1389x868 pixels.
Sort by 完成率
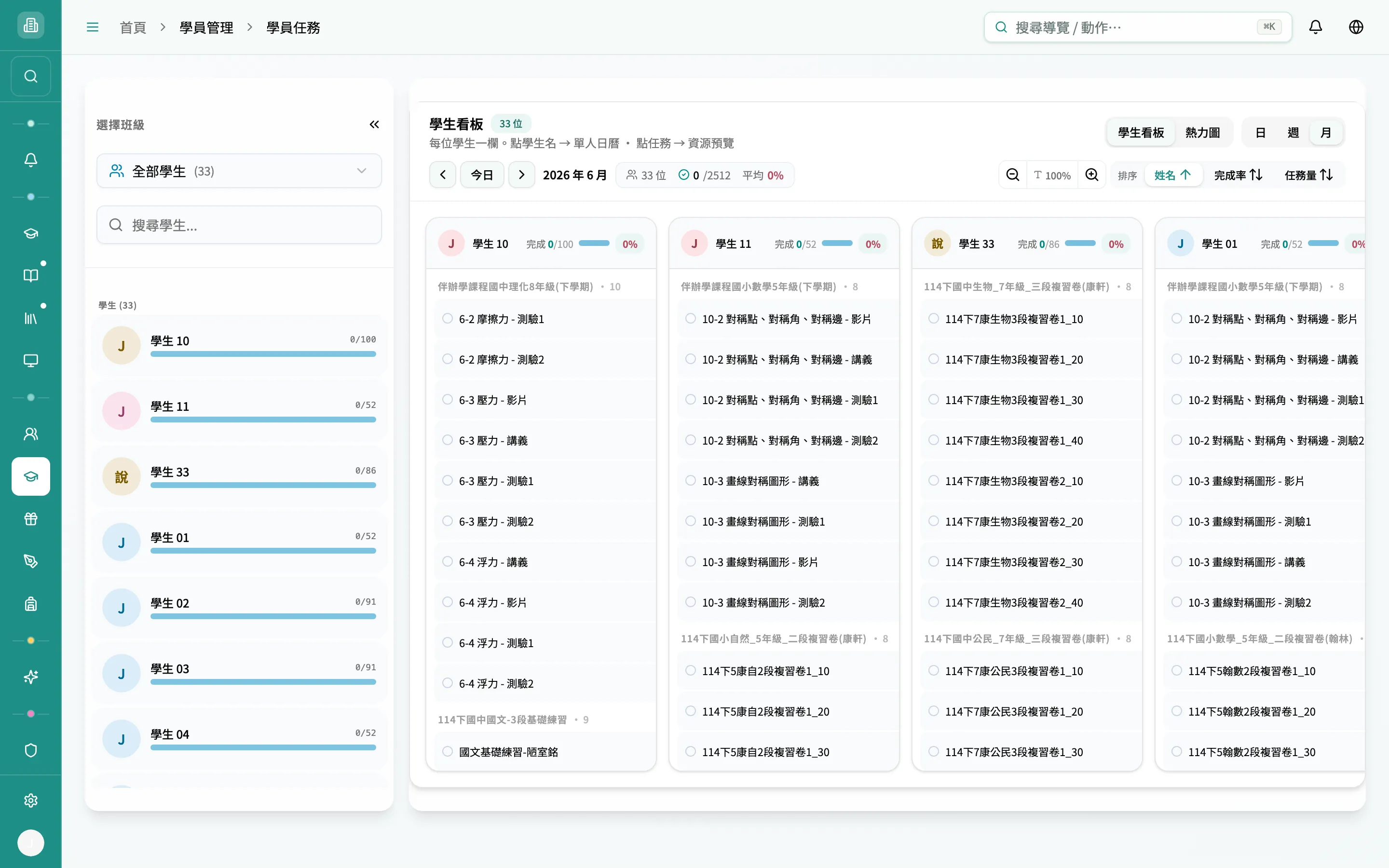[1238, 175]
